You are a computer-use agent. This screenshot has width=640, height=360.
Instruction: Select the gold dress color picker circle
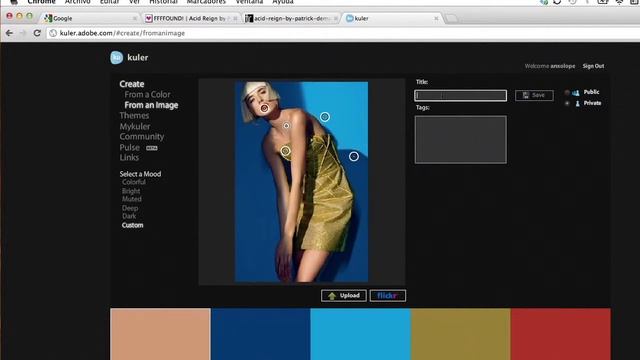tap(285, 151)
